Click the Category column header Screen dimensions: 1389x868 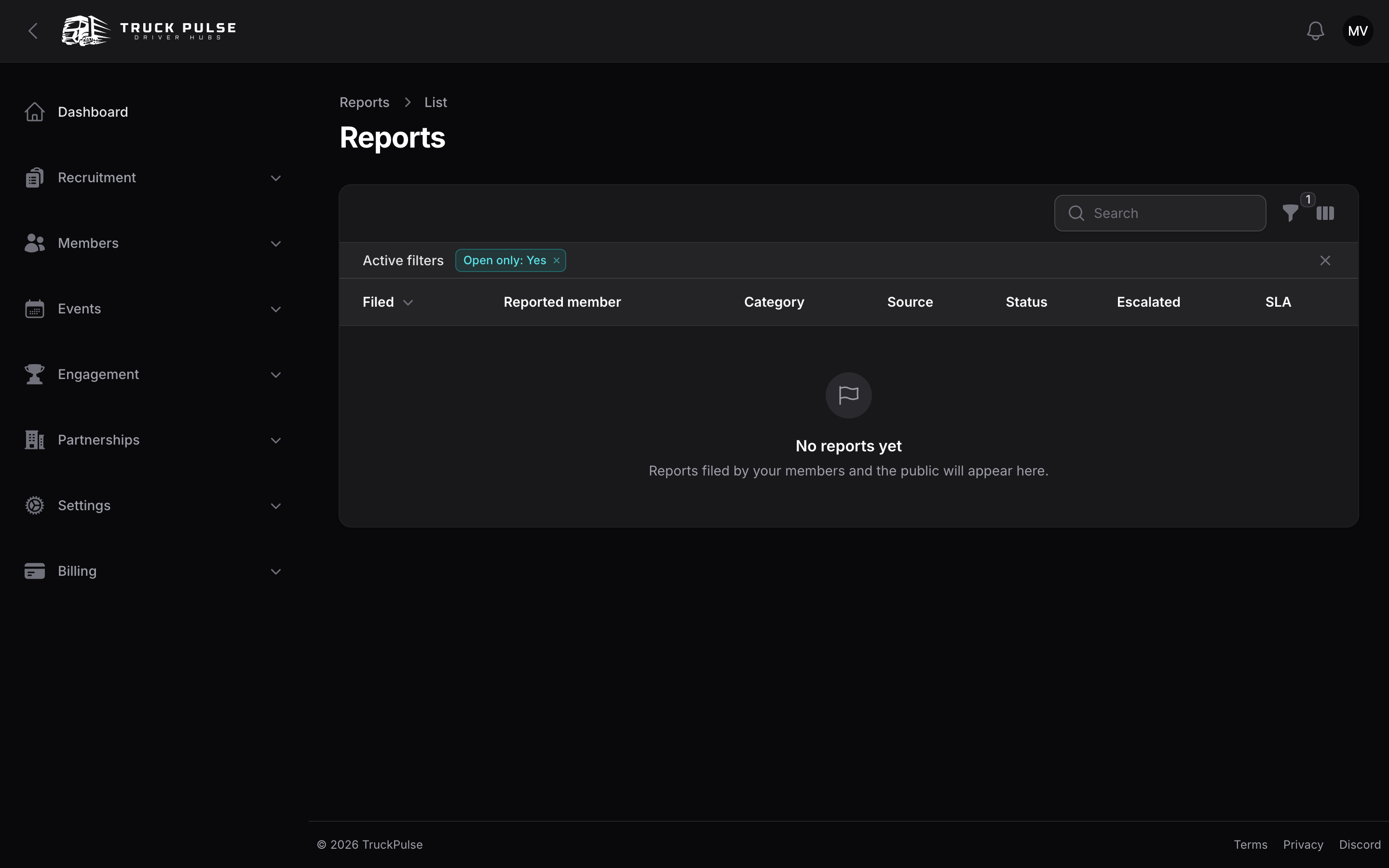pyautogui.click(x=774, y=302)
